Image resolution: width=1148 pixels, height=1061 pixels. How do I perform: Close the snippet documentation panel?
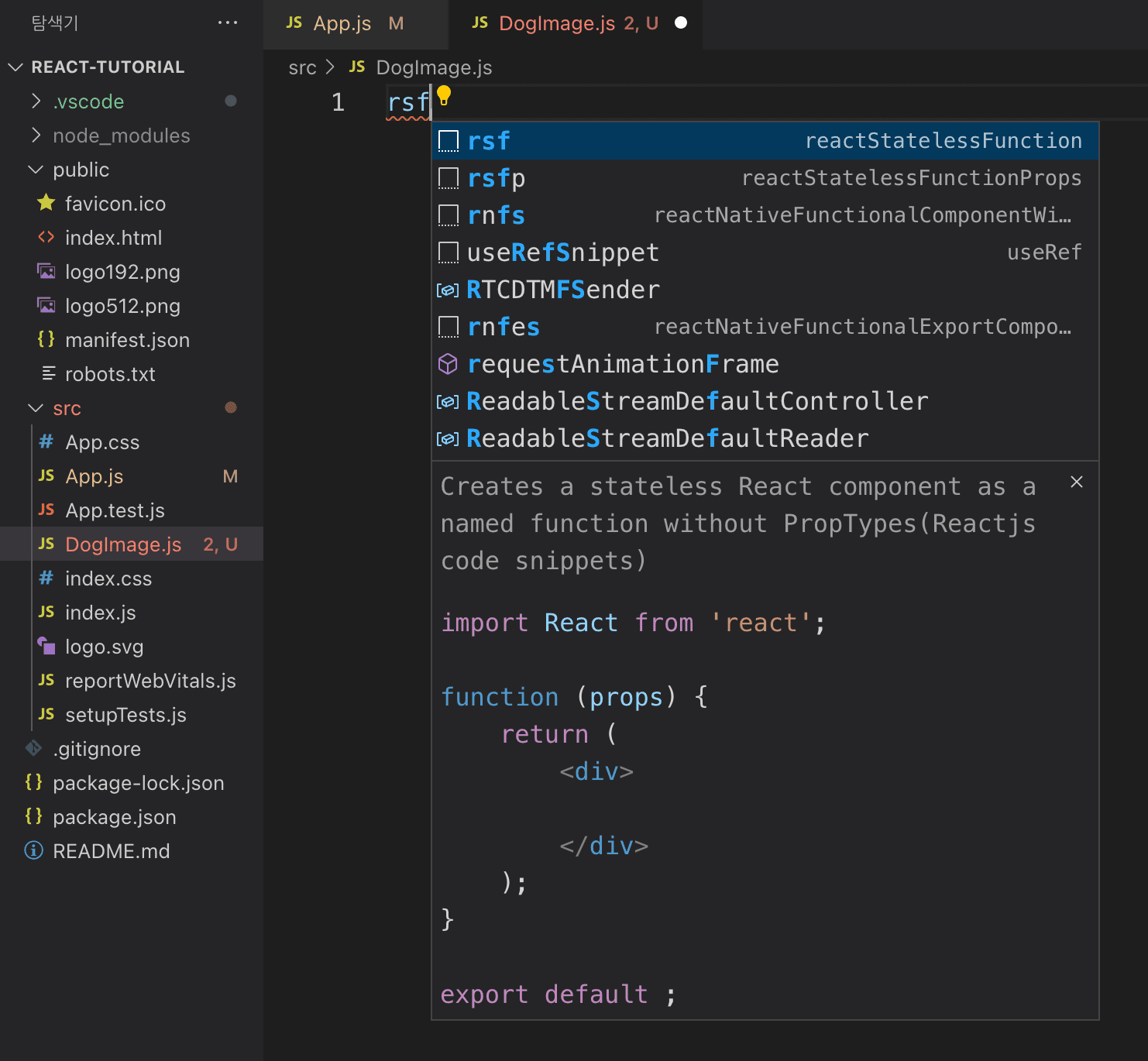point(1077,482)
